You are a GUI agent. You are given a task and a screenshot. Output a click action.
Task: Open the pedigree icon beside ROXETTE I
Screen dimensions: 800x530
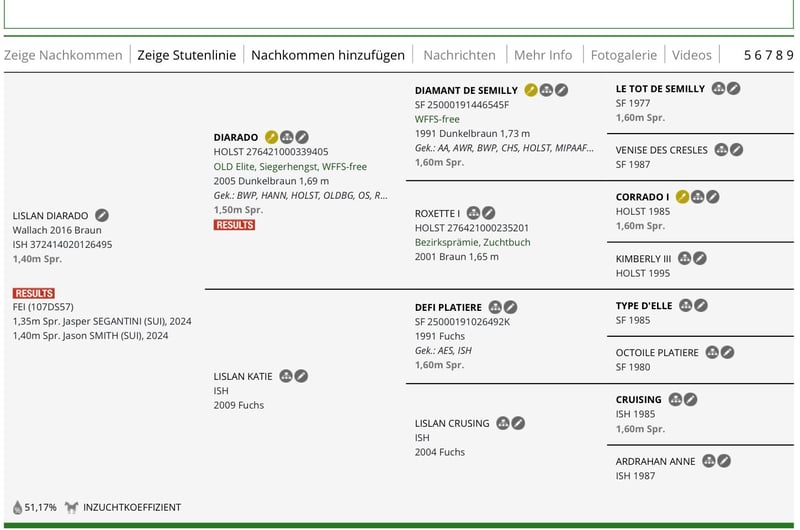[x=473, y=213]
